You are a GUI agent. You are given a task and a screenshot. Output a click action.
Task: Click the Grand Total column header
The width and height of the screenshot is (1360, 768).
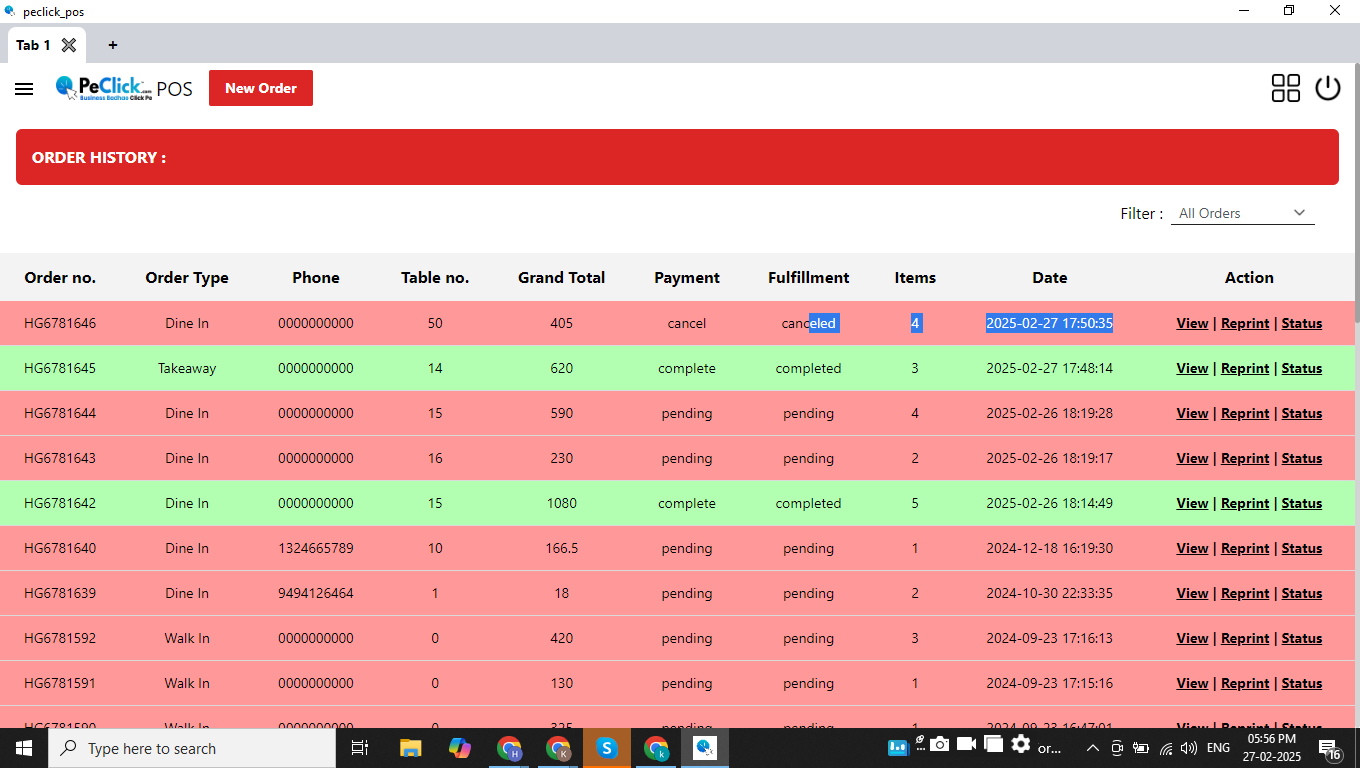pos(561,278)
